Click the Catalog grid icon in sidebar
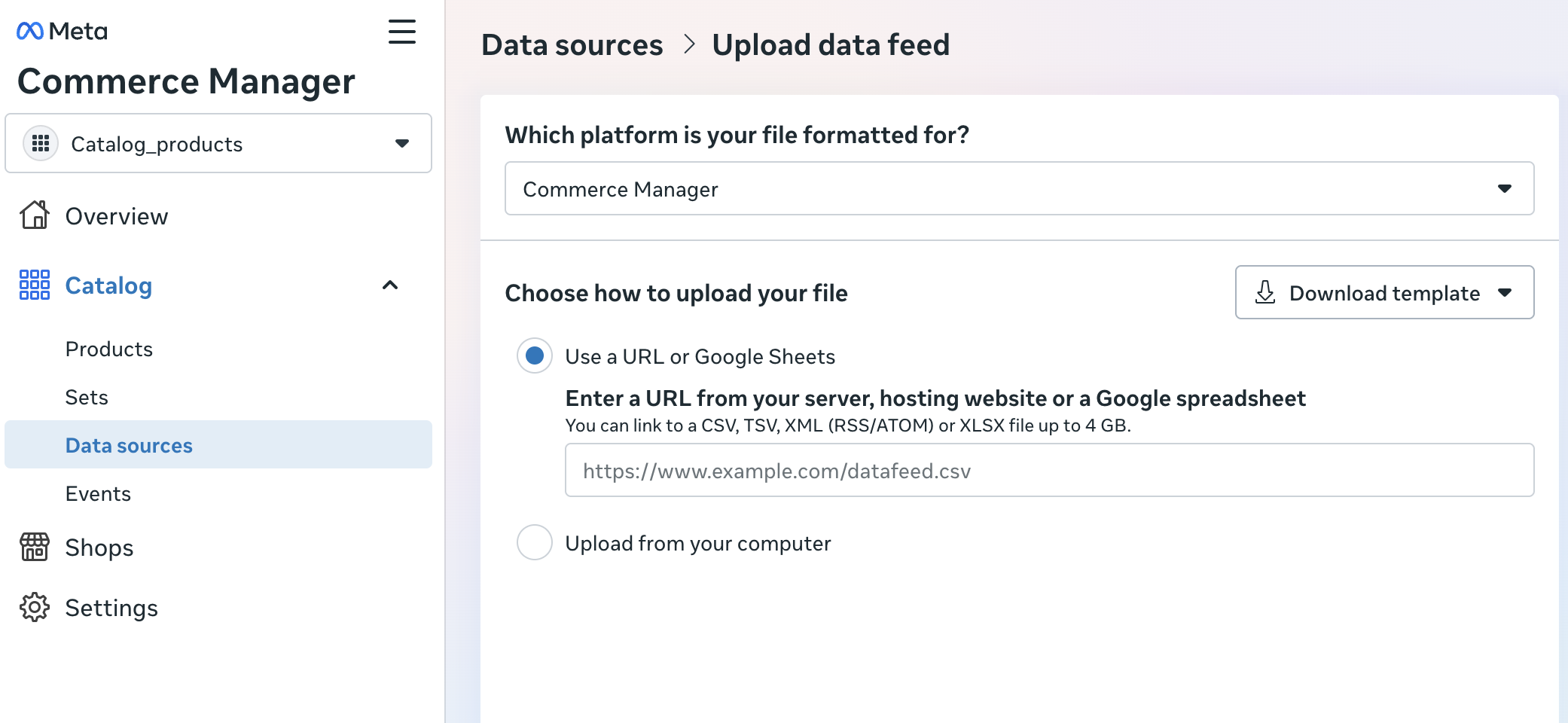1568x723 pixels. coord(35,285)
